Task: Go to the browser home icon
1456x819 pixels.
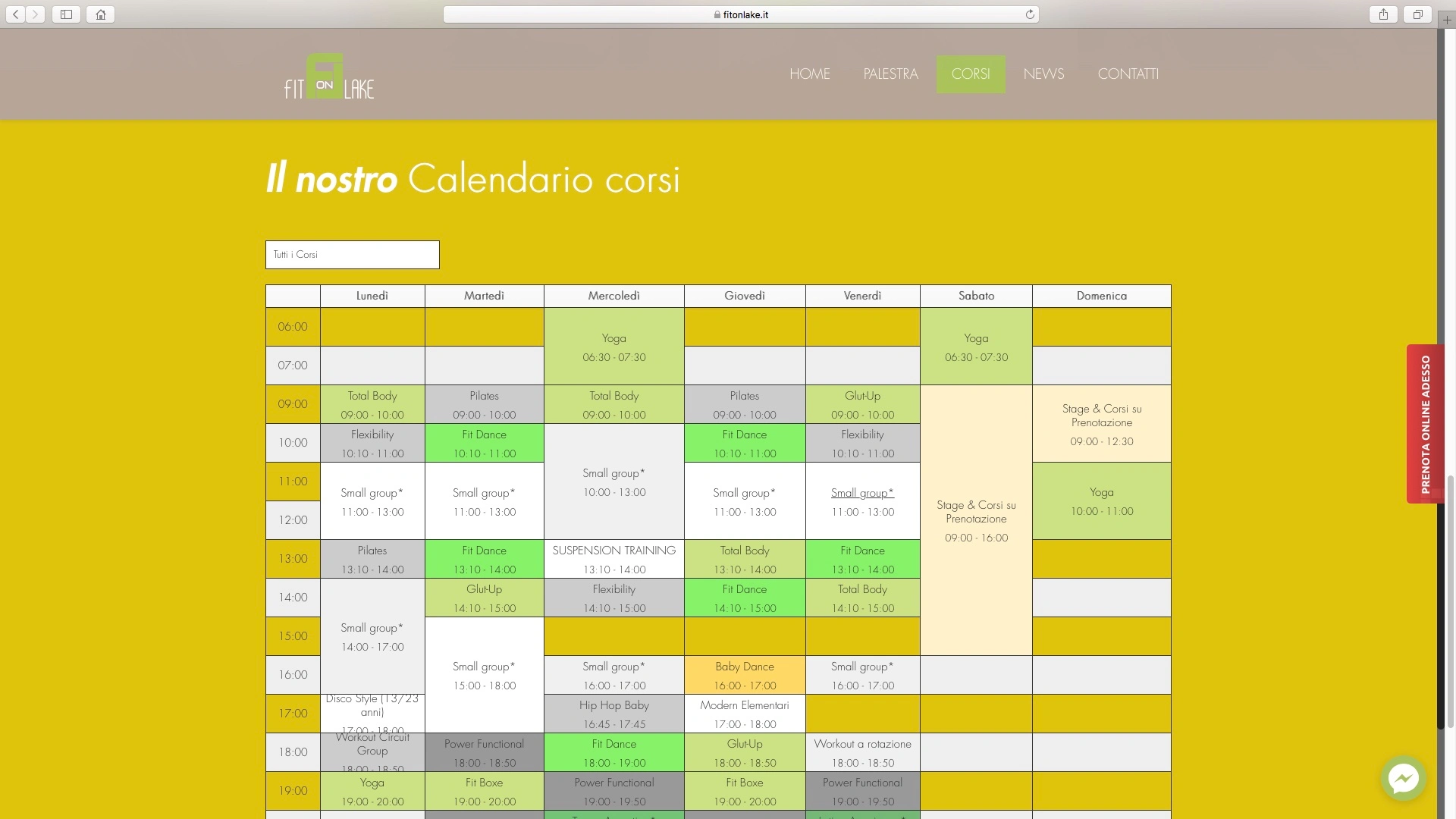Action: 100,14
